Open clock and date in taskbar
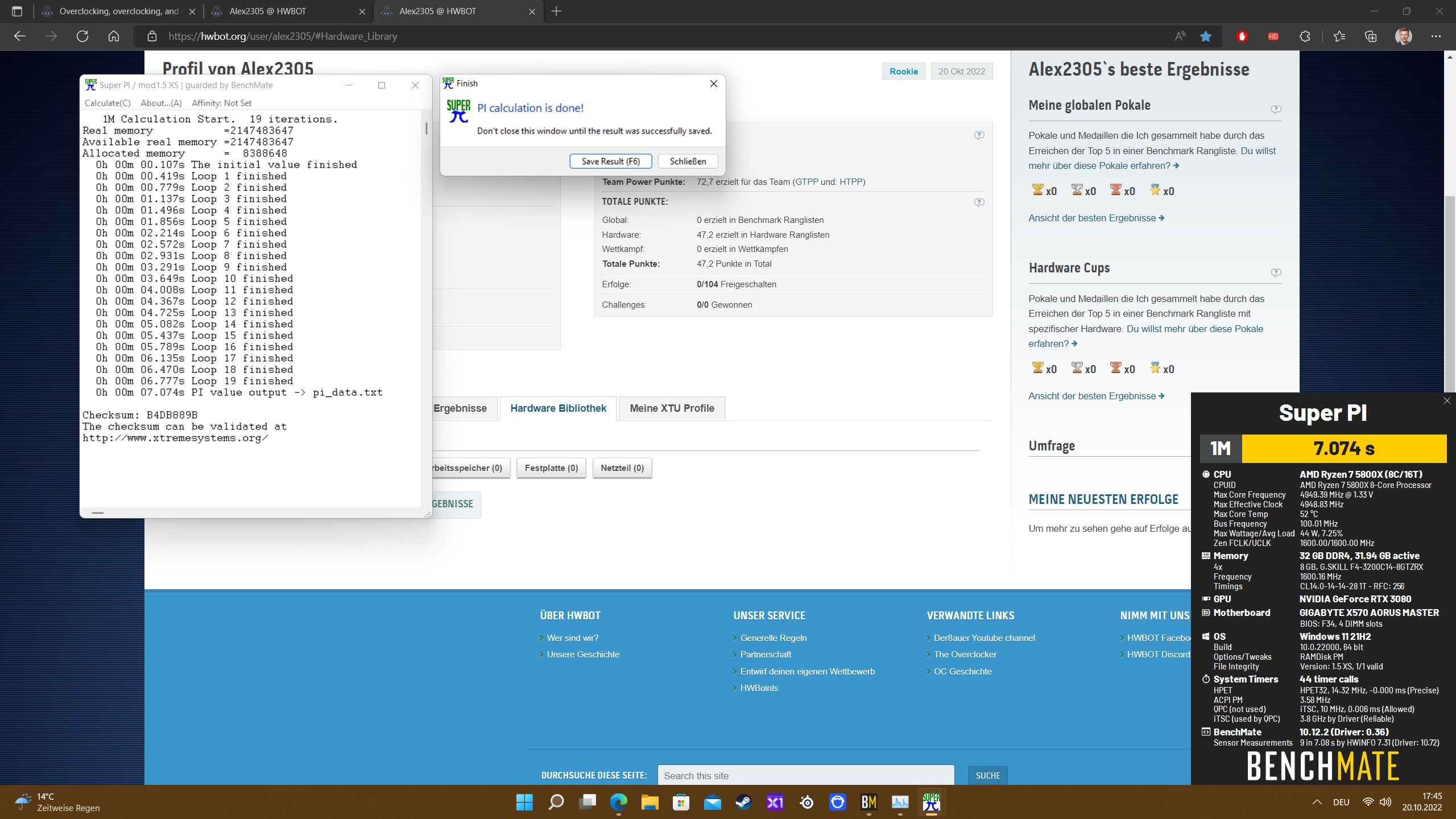1456x819 pixels. tap(1422, 803)
